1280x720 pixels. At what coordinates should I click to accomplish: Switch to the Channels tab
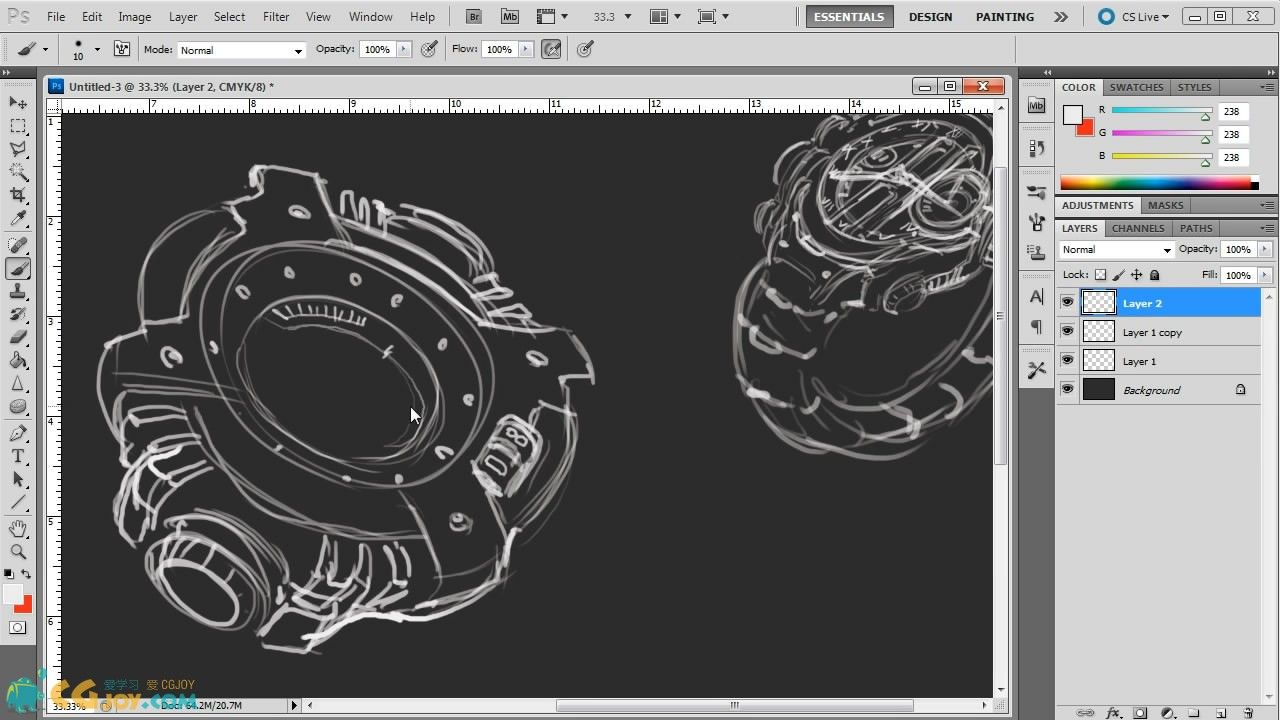(x=1138, y=228)
